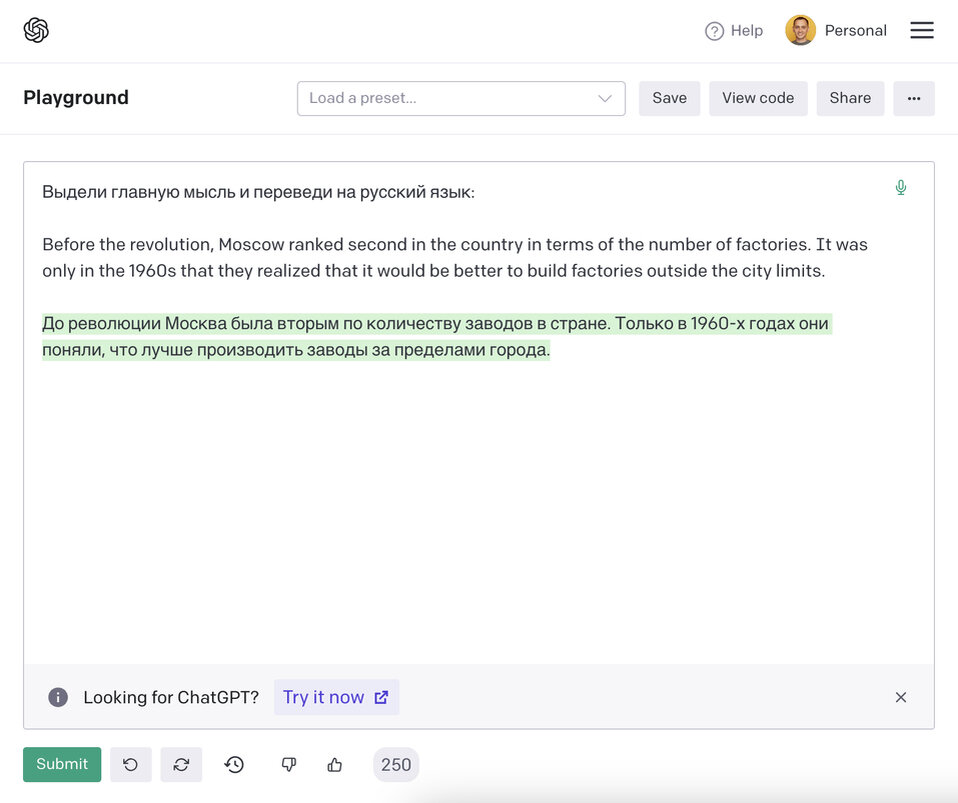Image resolution: width=958 pixels, height=803 pixels.
Task: Click the Help label text
Action: click(x=747, y=31)
